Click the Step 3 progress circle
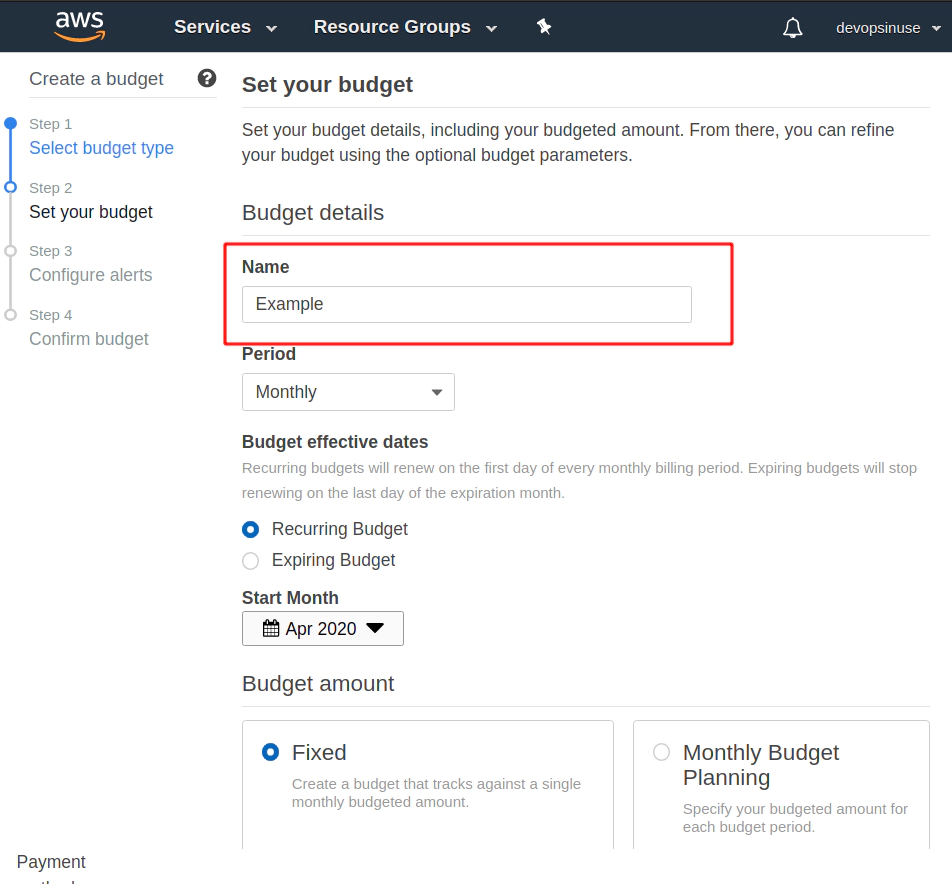Screen dimensions: 952x884 [10, 251]
